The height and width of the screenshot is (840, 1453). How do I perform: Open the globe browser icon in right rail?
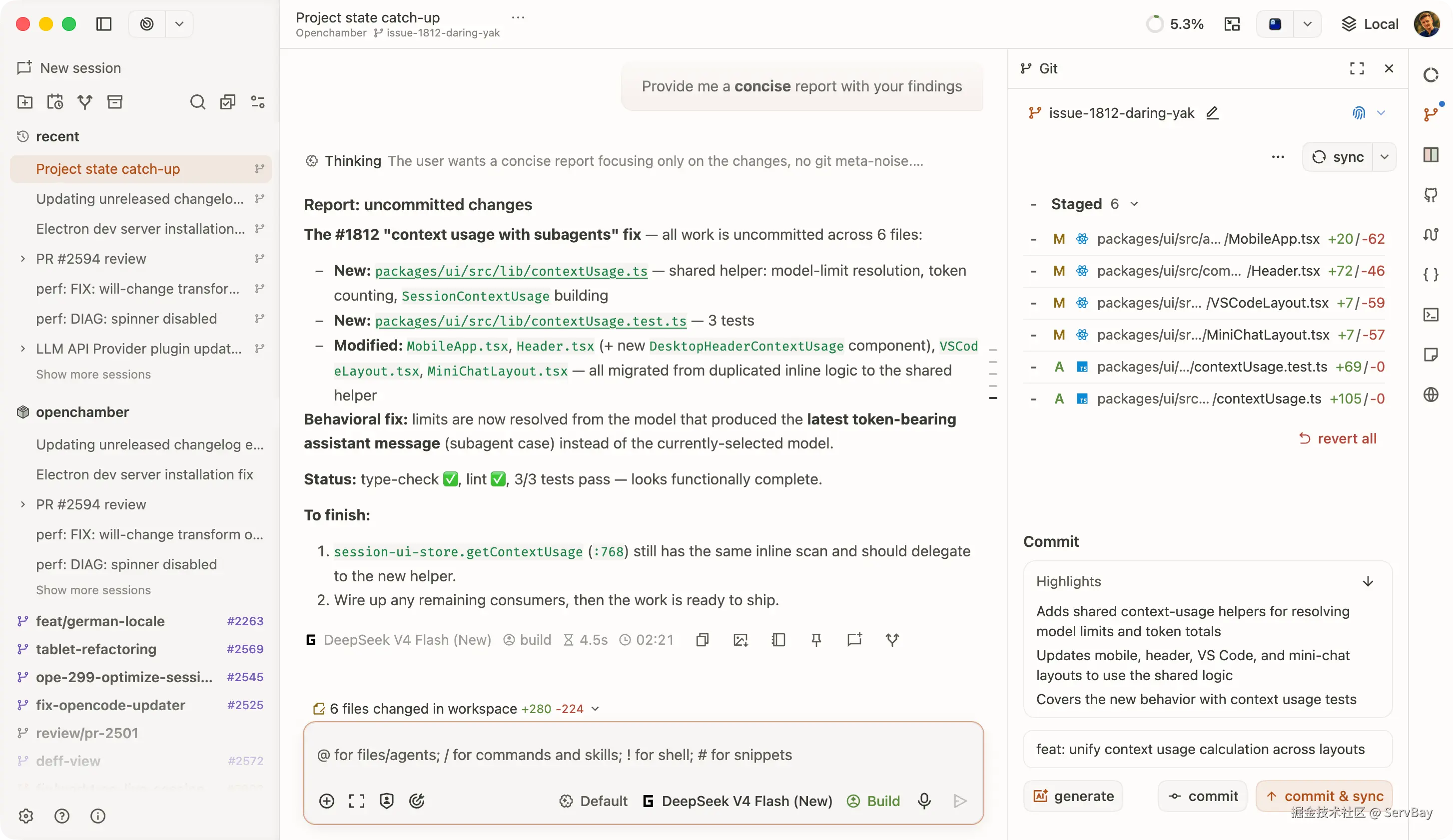(x=1431, y=395)
